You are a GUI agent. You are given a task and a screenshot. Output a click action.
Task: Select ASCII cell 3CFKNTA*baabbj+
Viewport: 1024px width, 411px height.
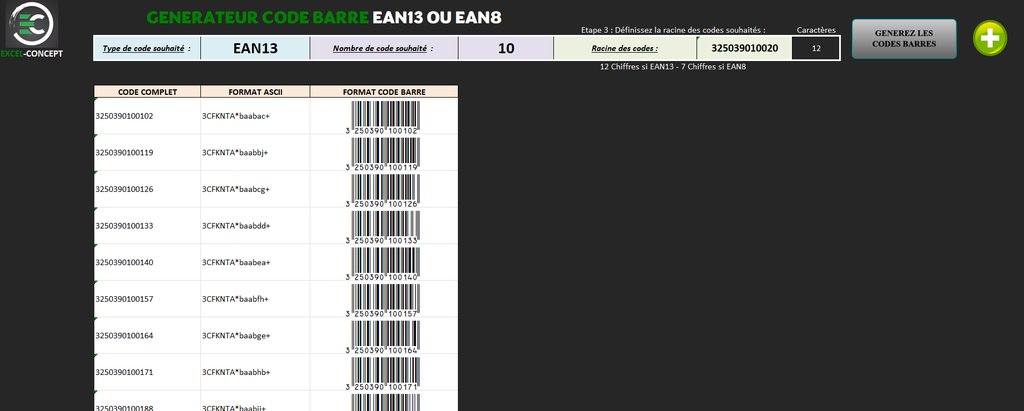[x=255, y=153]
